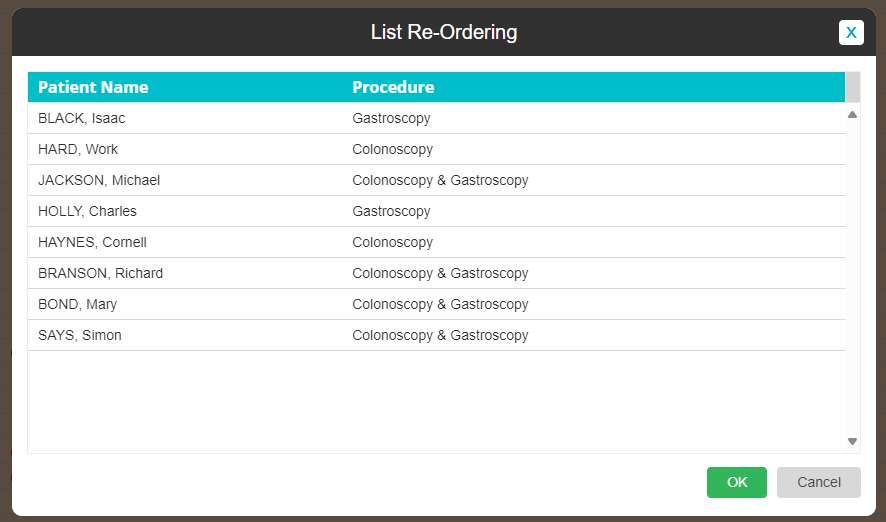The image size is (886, 522).
Task: Click Gastroscopy procedure for Isaac Black
Action: [391, 118]
